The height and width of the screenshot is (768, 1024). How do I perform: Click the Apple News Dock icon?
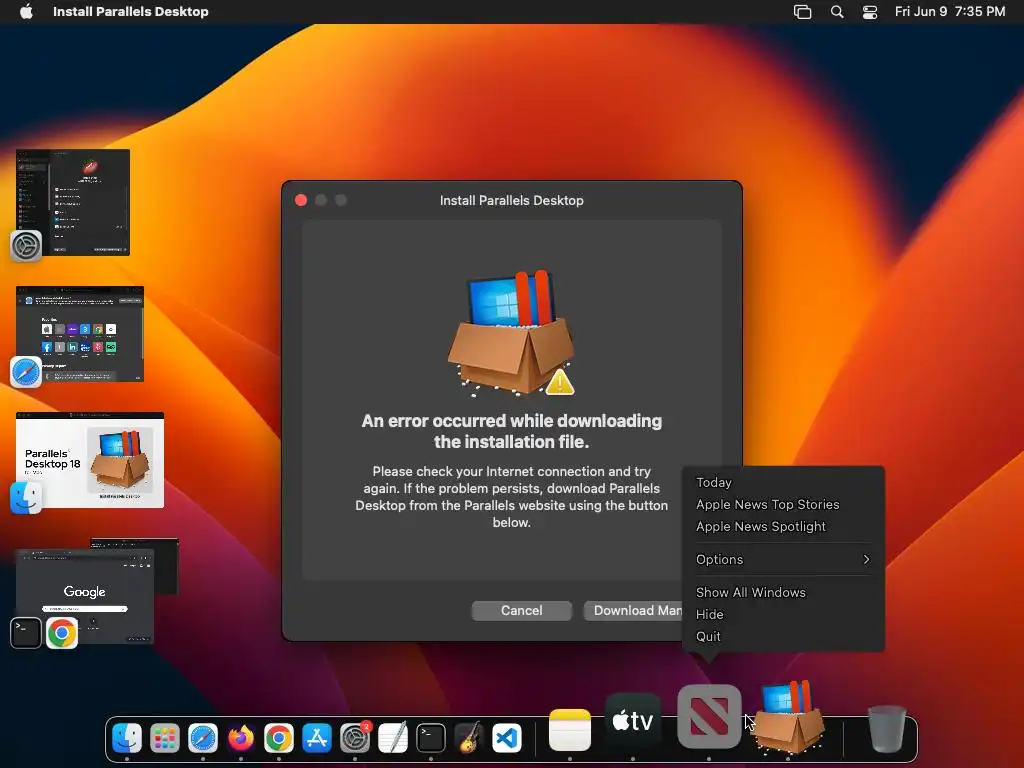[x=709, y=716]
